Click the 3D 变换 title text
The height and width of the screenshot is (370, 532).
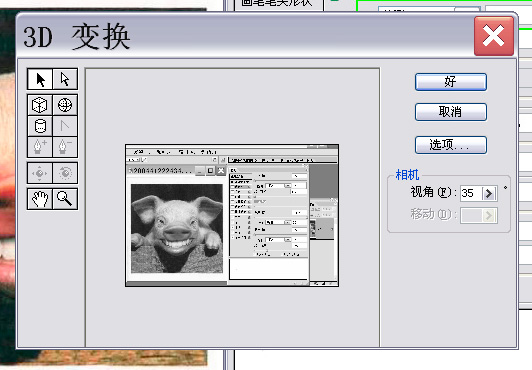coord(77,37)
